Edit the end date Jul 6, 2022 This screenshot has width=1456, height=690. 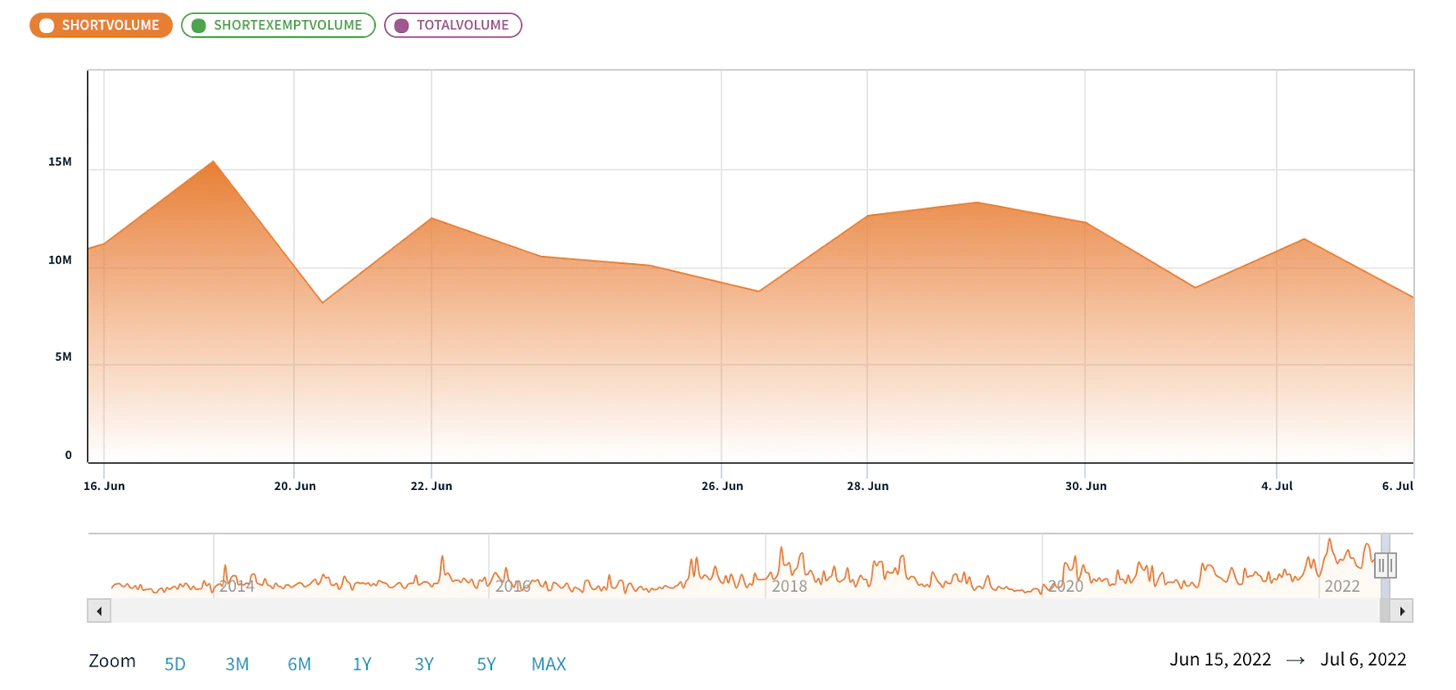tap(1363, 660)
